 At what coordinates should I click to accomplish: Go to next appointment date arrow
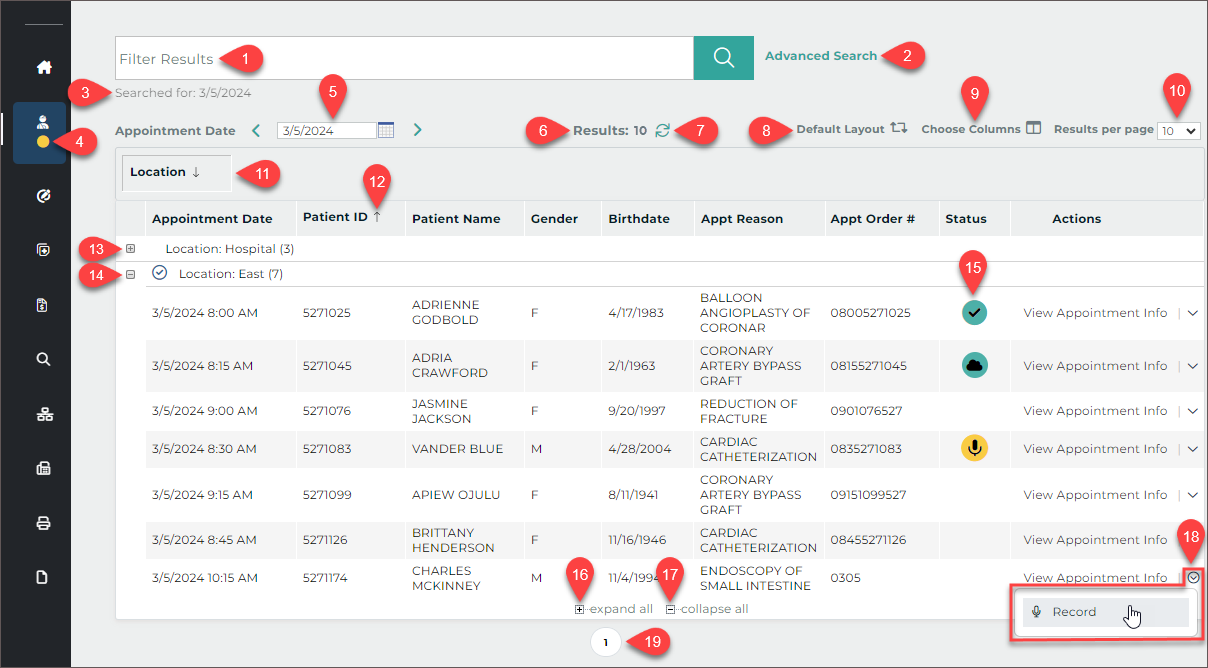(x=418, y=130)
